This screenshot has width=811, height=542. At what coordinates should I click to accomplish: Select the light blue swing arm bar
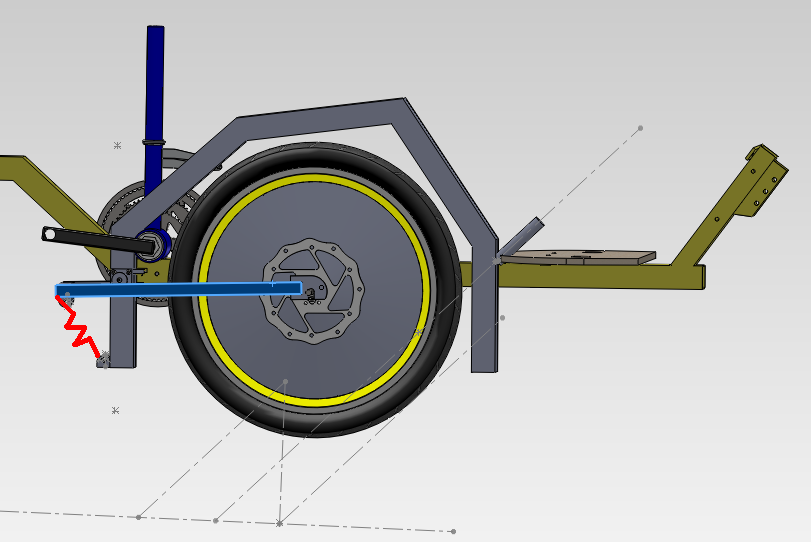point(178,290)
